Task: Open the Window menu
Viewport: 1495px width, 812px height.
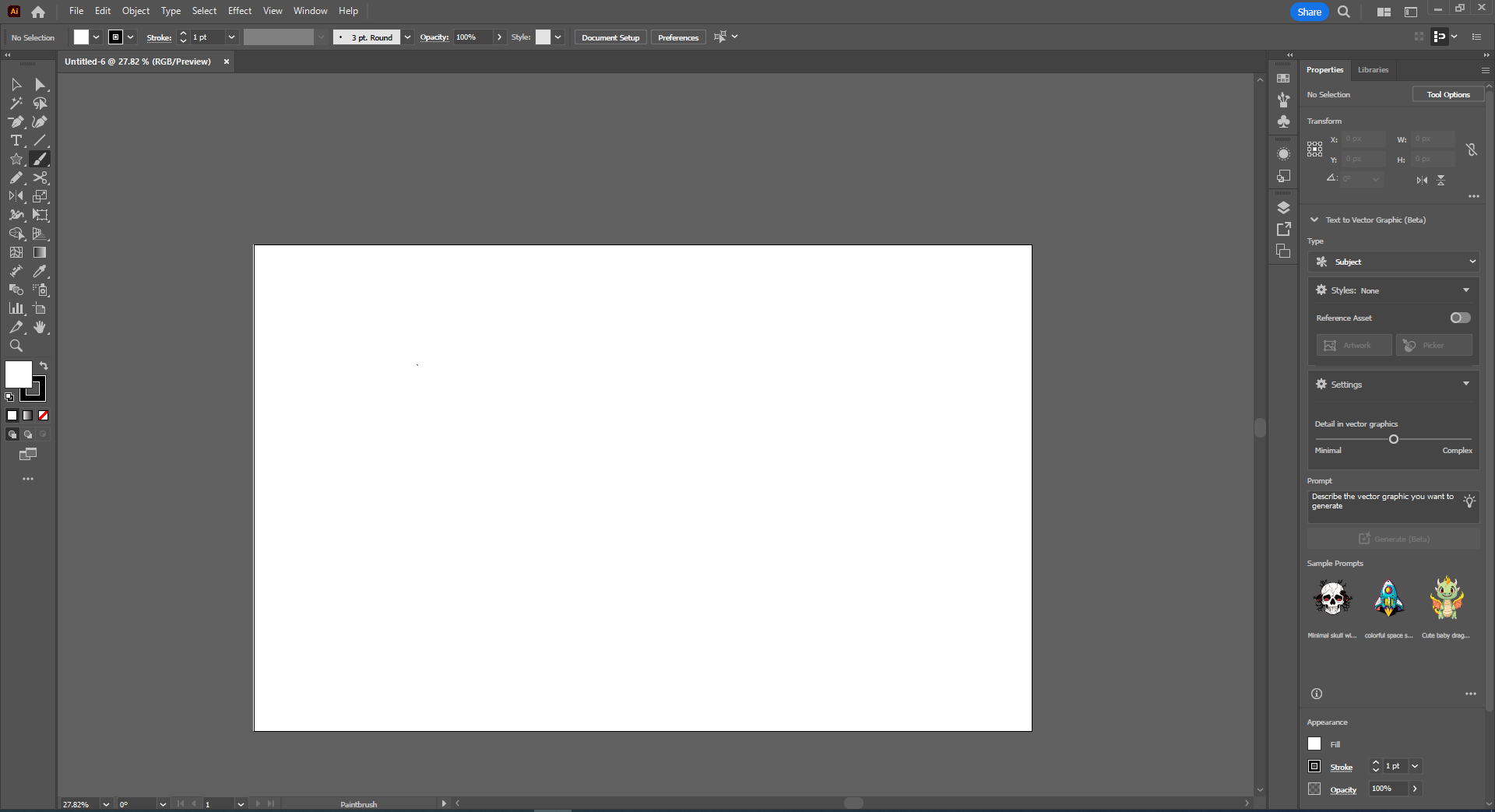Action: pyautogui.click(x=311, y=11)
